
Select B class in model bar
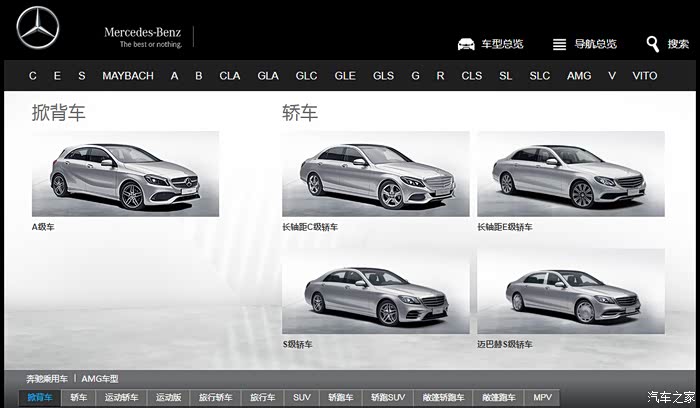pos(199,76)
